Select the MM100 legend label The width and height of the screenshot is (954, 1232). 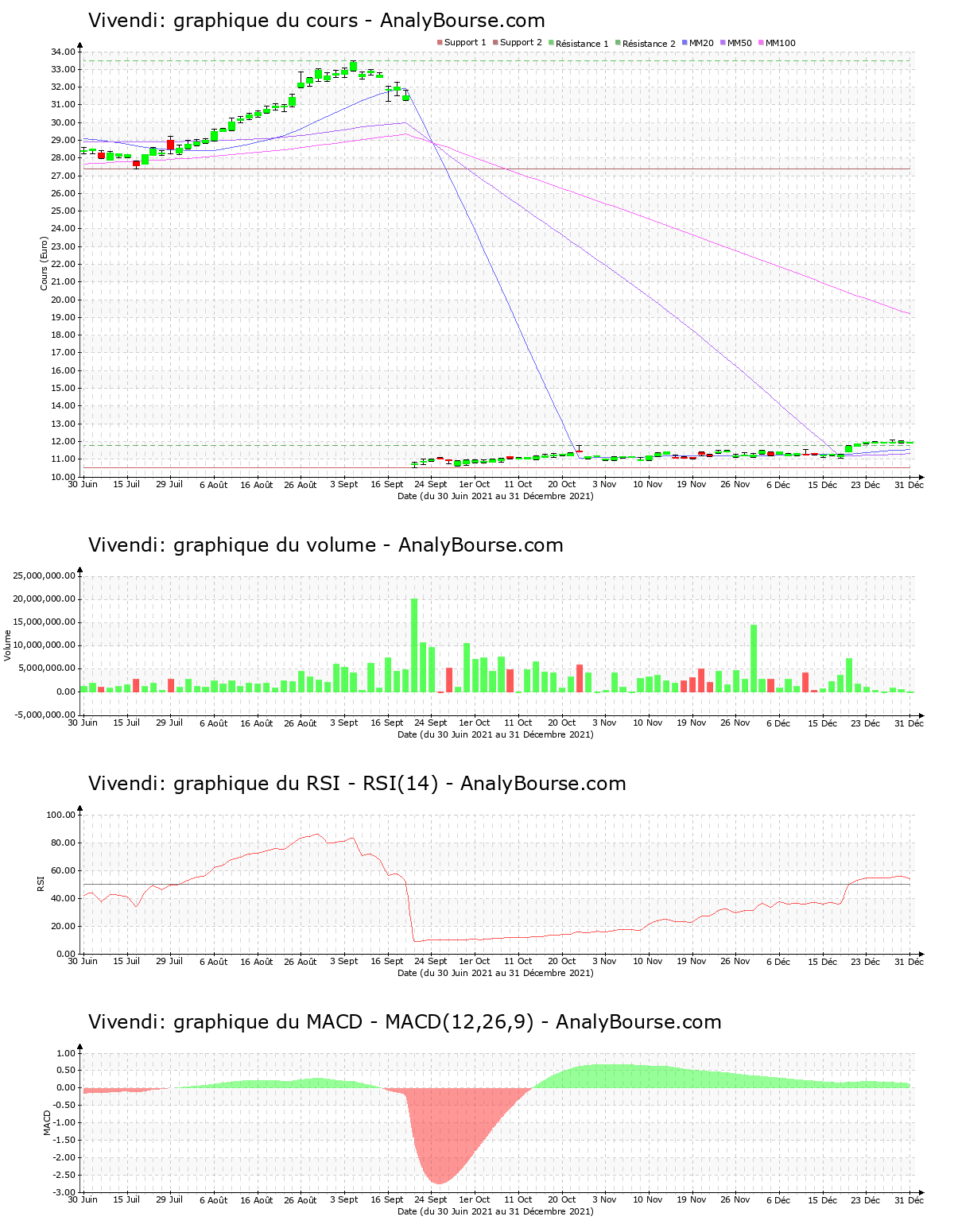point(780,43)
